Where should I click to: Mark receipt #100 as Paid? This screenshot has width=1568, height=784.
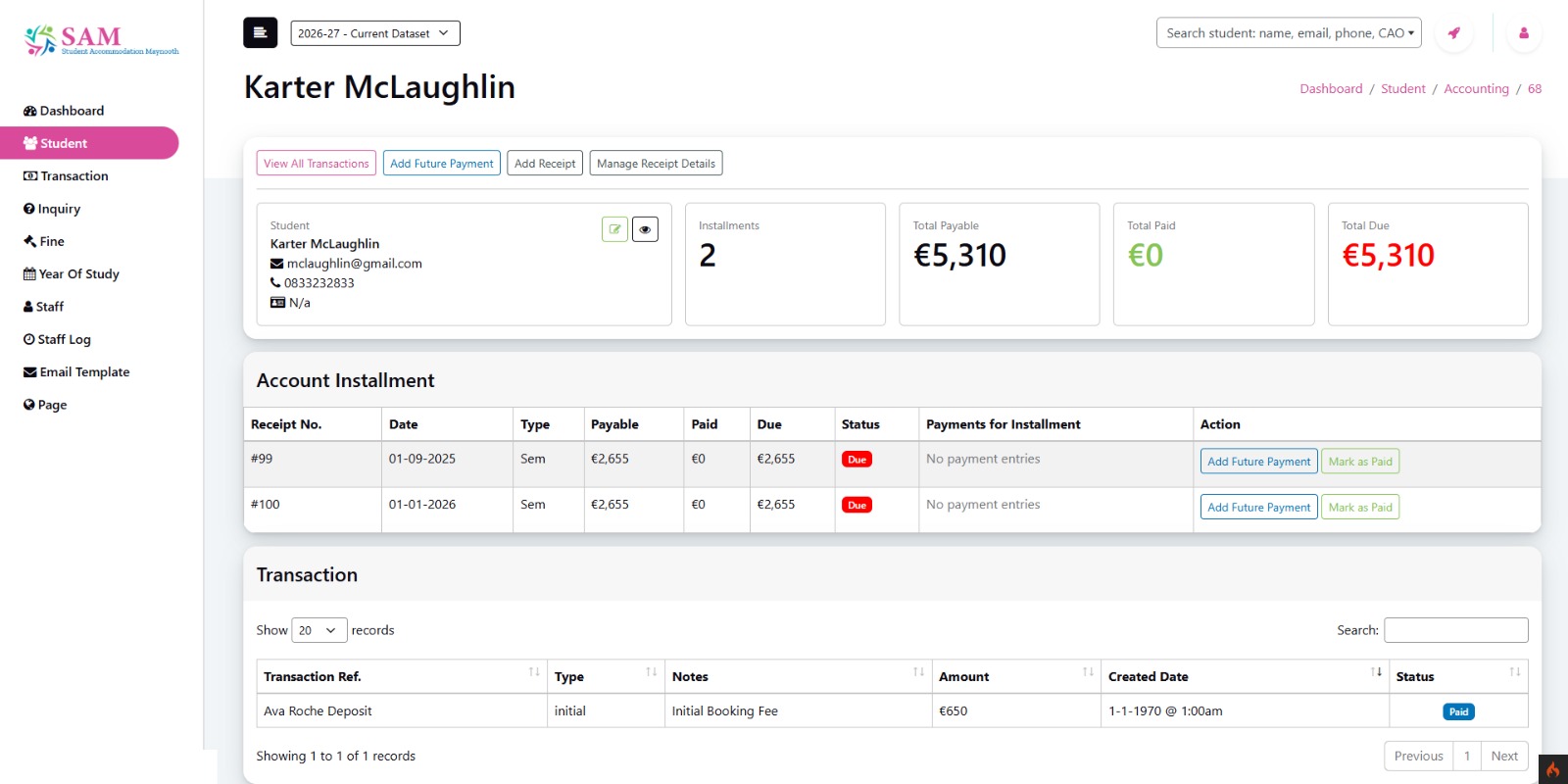(1360, 508)
